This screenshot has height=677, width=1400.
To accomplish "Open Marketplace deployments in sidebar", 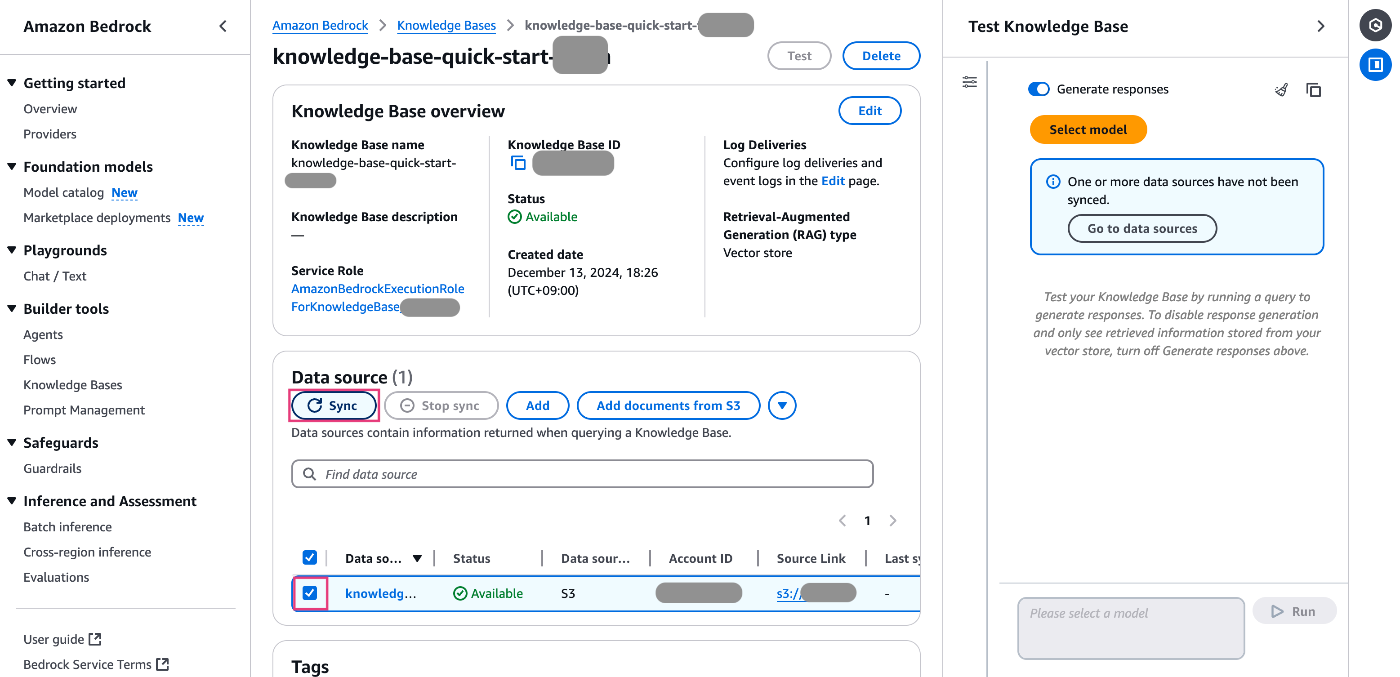I will (97, 218).
